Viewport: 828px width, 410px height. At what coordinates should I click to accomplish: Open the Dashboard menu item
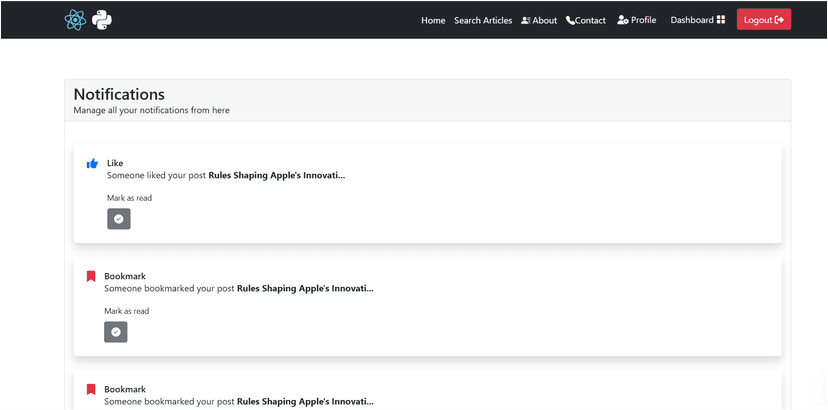tap(692, 20)
